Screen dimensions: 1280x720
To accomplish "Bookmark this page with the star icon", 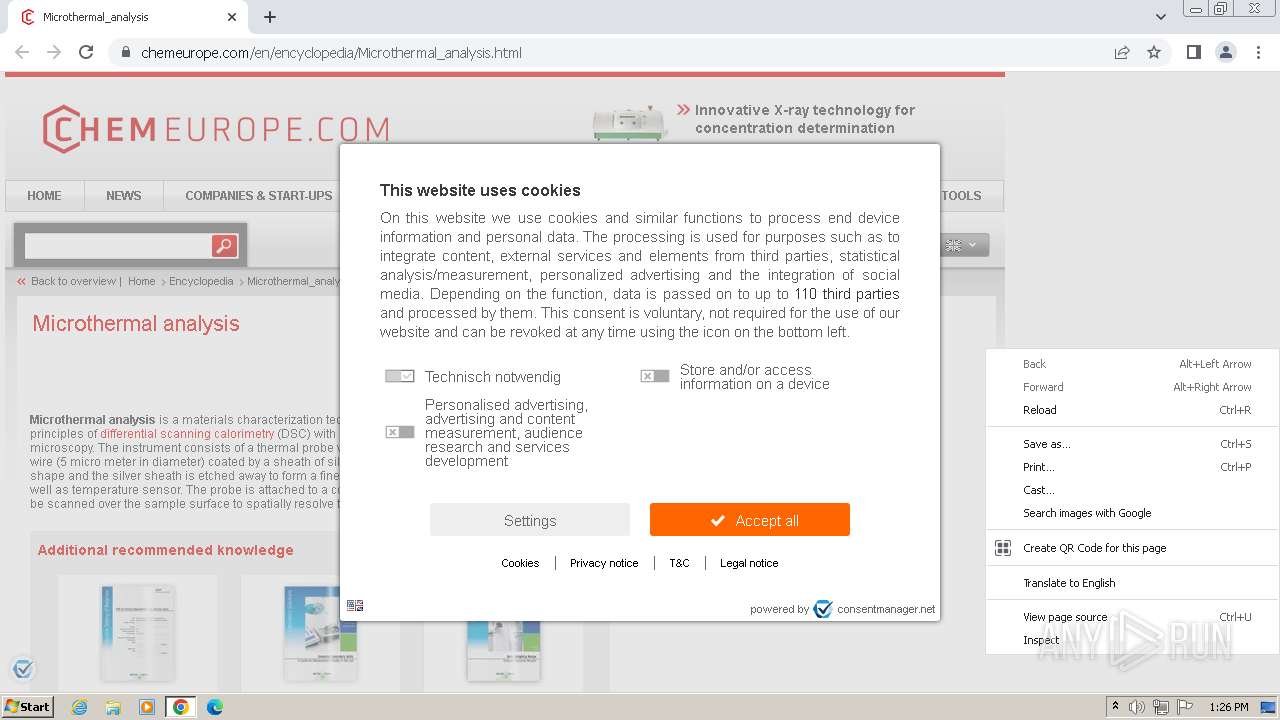I will [x=1154, y=53].
